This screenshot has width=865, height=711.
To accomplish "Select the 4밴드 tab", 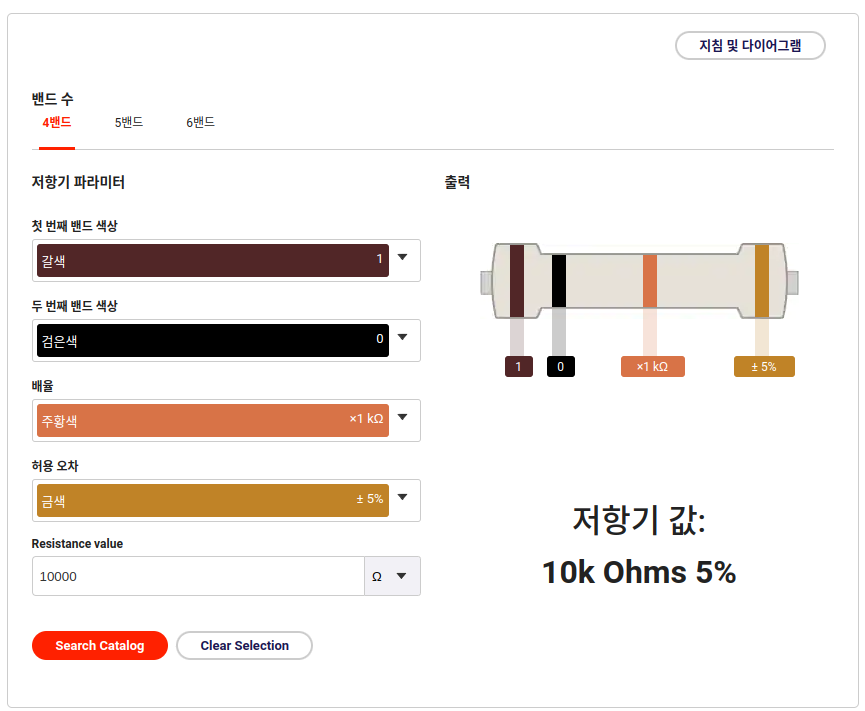I will point(57,122).
